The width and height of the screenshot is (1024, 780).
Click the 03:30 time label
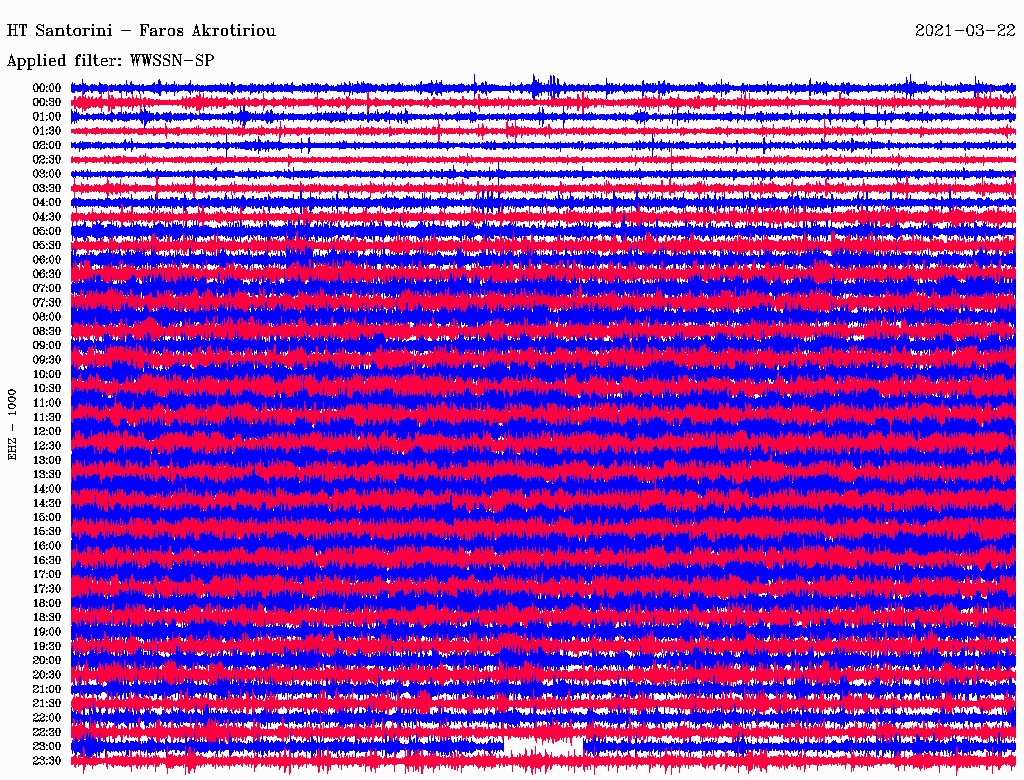click(x=47, y=188)
